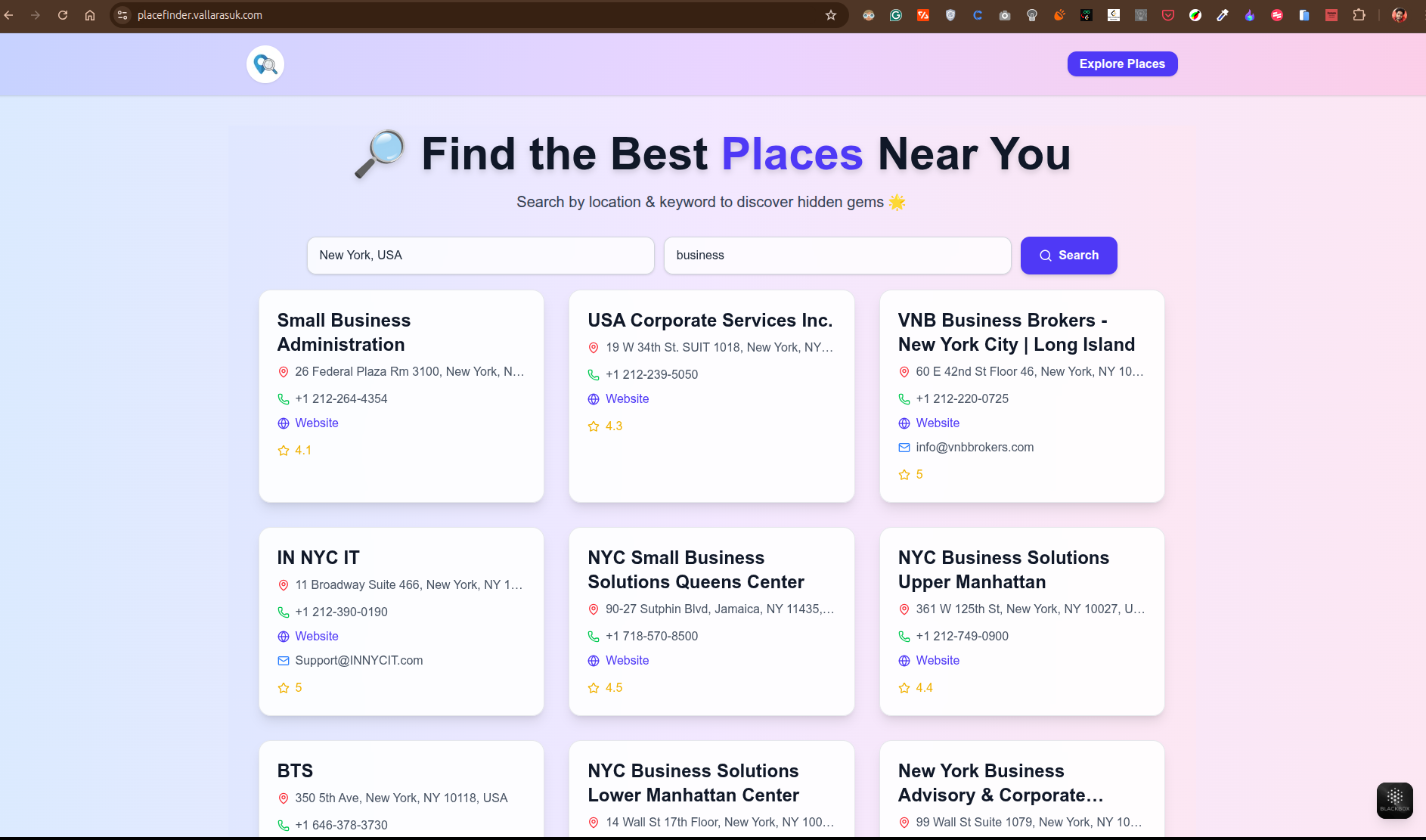
Task: Click the star icon beside rating 4.1
Action: (x=284, y=451)
